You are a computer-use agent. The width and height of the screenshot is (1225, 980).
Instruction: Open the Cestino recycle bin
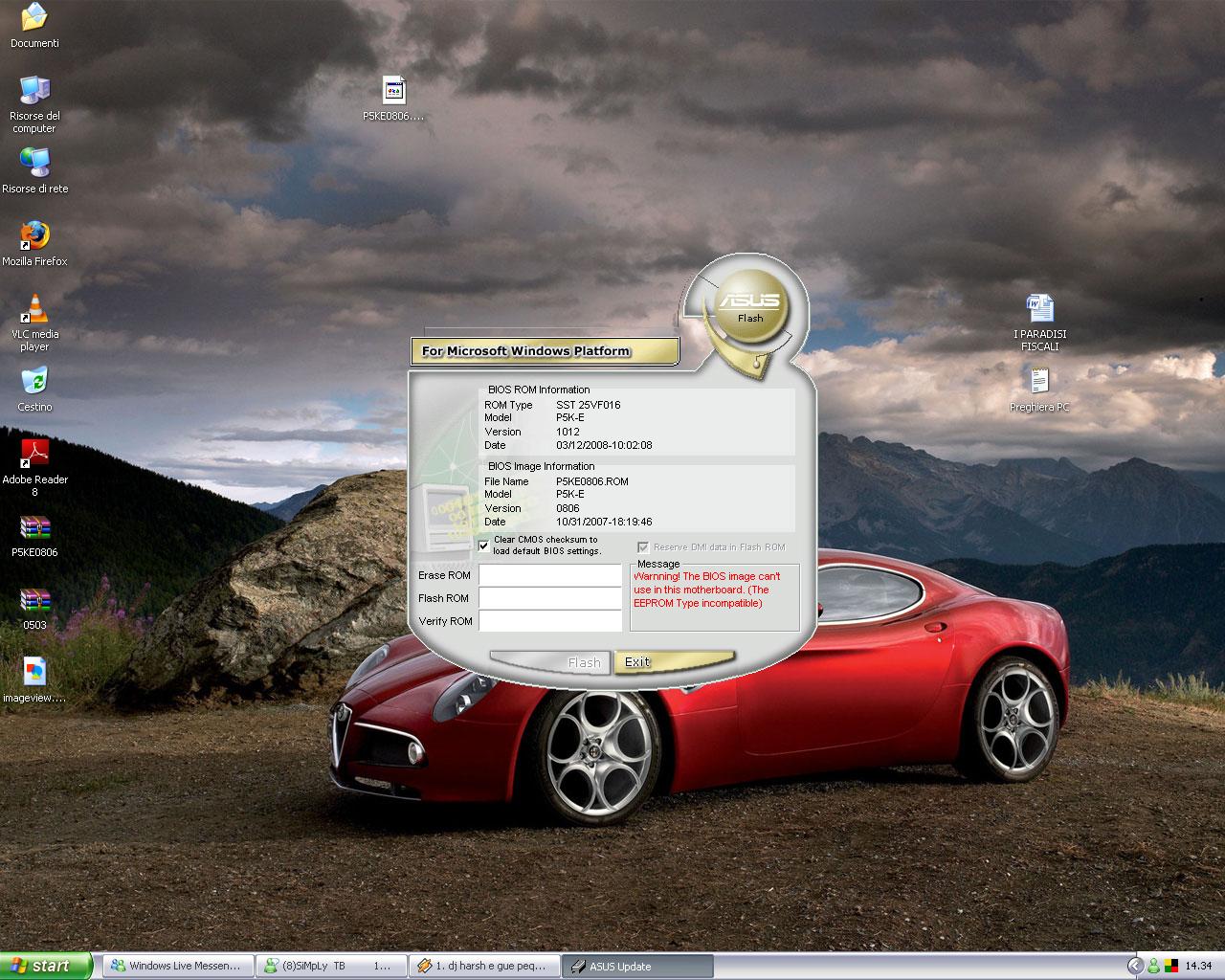coord(34,381)
